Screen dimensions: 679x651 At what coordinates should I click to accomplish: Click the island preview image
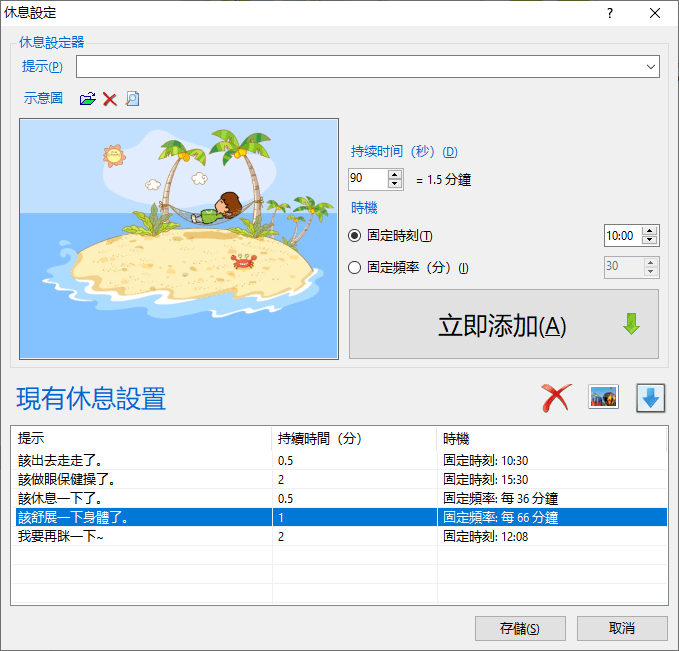point(179,239)
